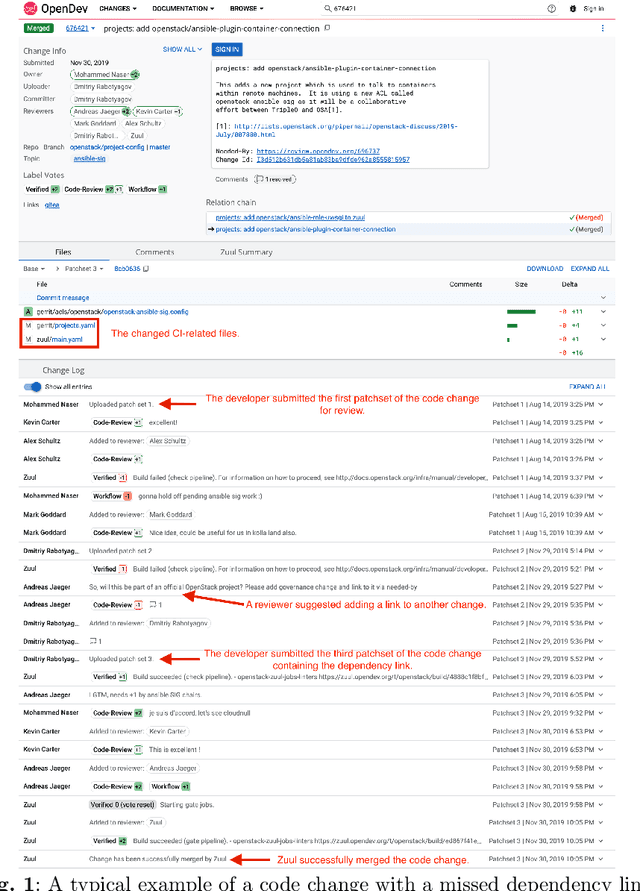Click EXPAND ALL above the file list

tap(589, 269)
